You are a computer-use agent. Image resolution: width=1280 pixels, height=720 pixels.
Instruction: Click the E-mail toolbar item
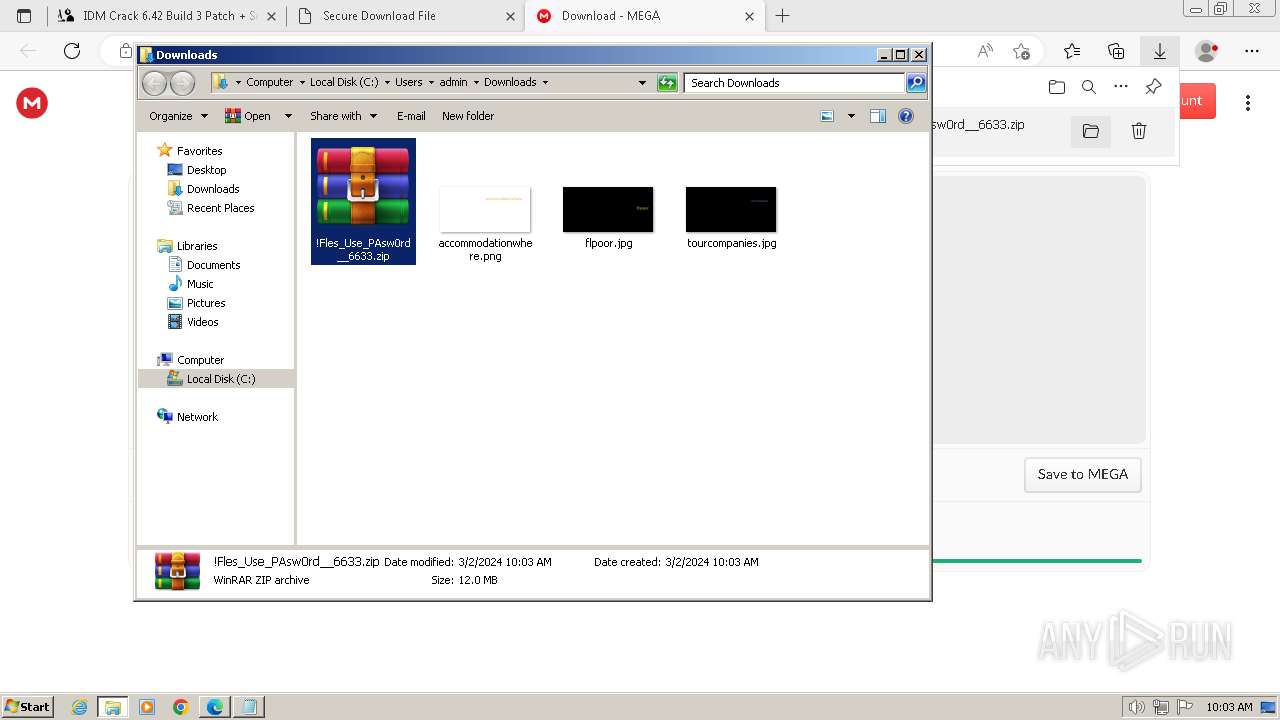click(411, 116)
